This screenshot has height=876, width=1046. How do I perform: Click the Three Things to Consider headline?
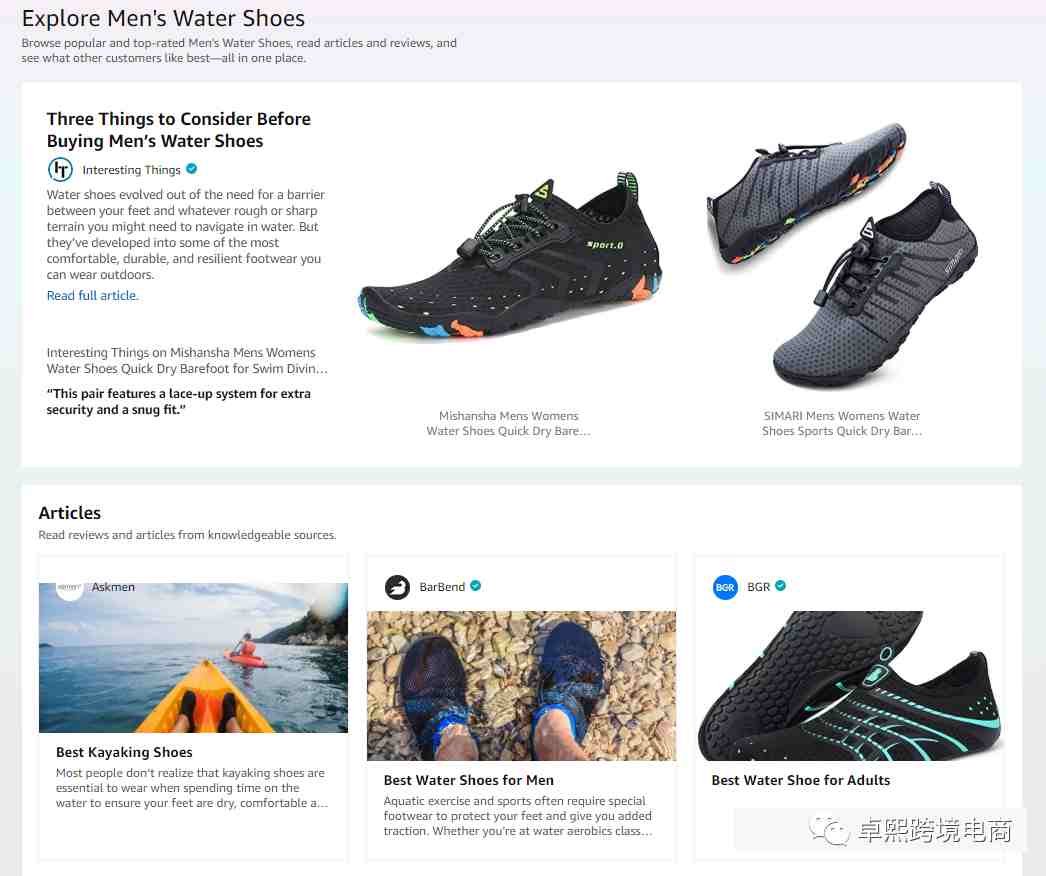point(179,129)
